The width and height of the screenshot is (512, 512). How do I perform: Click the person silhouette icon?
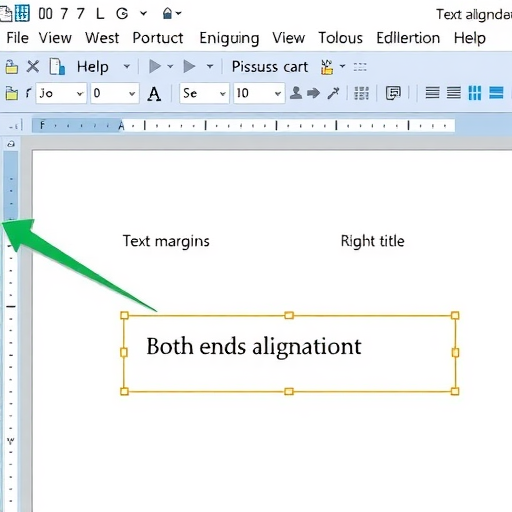pos(296,93)
